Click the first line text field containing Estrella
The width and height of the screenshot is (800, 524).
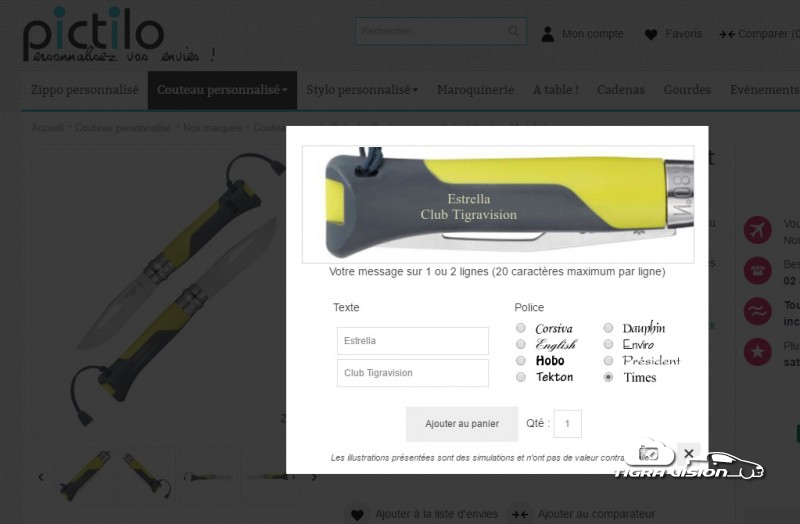tap(413, 341)
